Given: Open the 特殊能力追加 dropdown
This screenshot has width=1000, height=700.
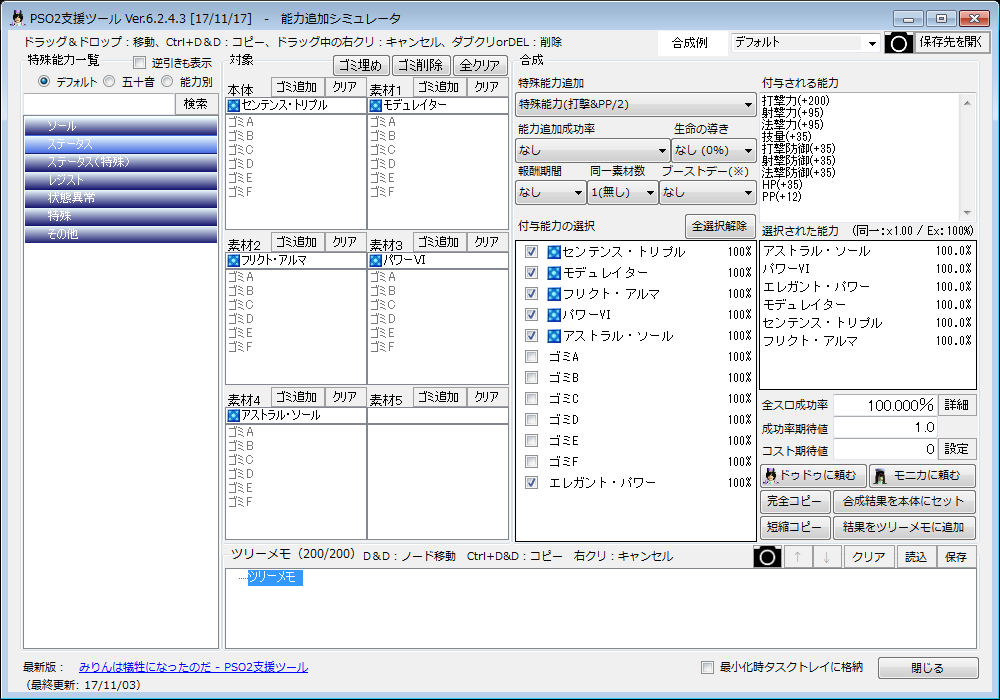Looking at the screenshot, I should pyautogui.click(x=636, y=104).
